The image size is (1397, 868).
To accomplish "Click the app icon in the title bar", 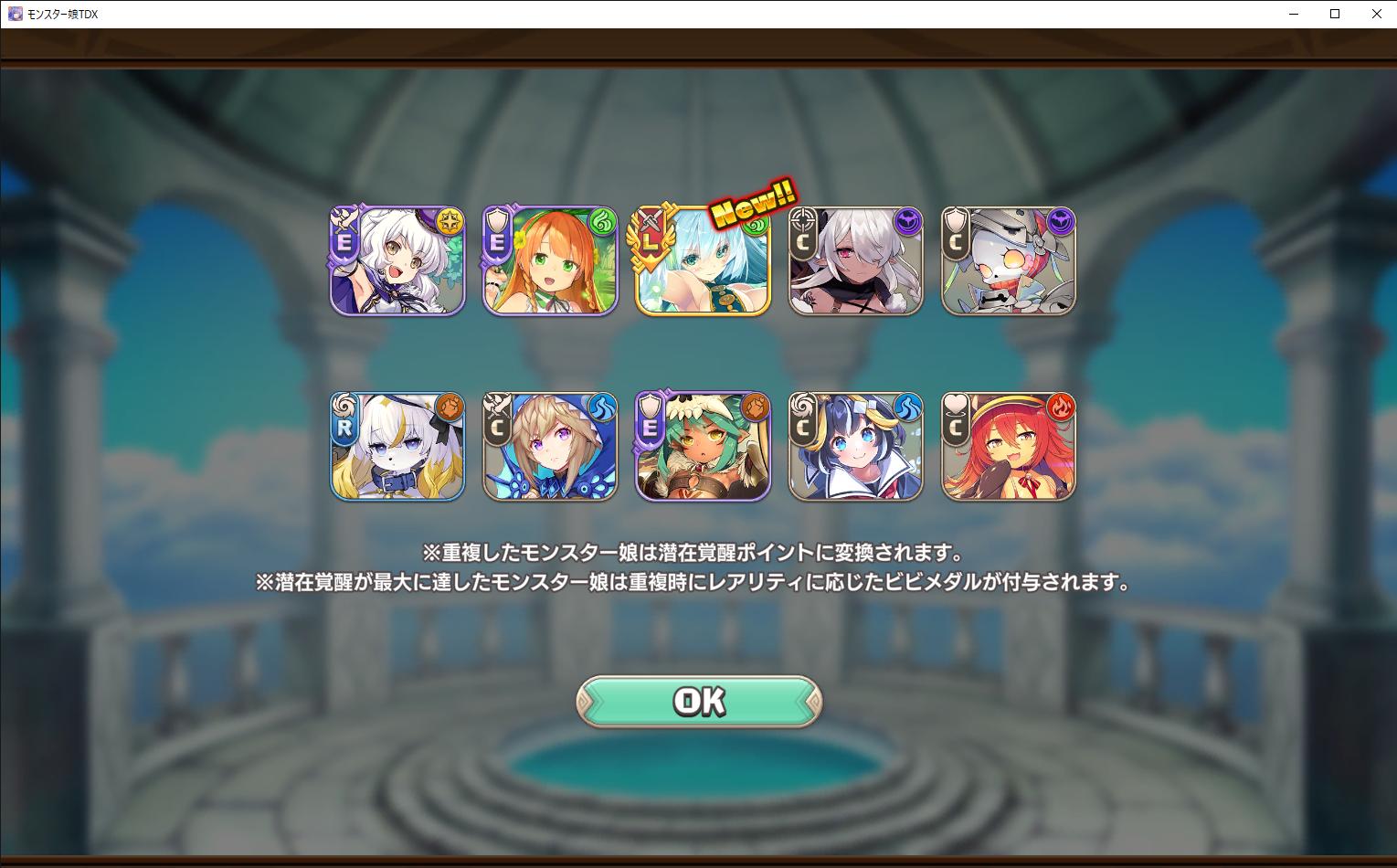I will click(x=15, y=14).
